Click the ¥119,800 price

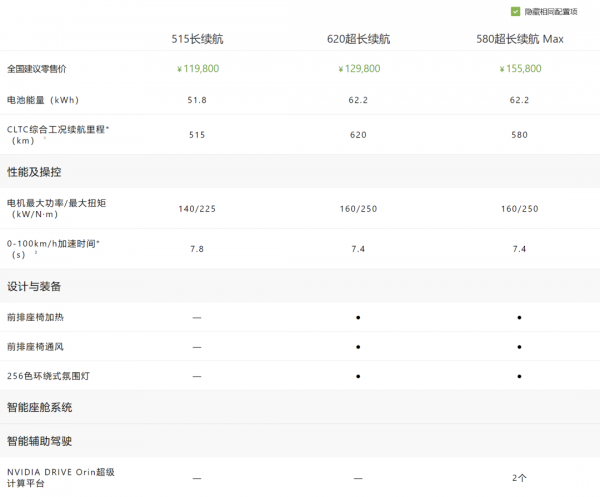pos(197,69)
